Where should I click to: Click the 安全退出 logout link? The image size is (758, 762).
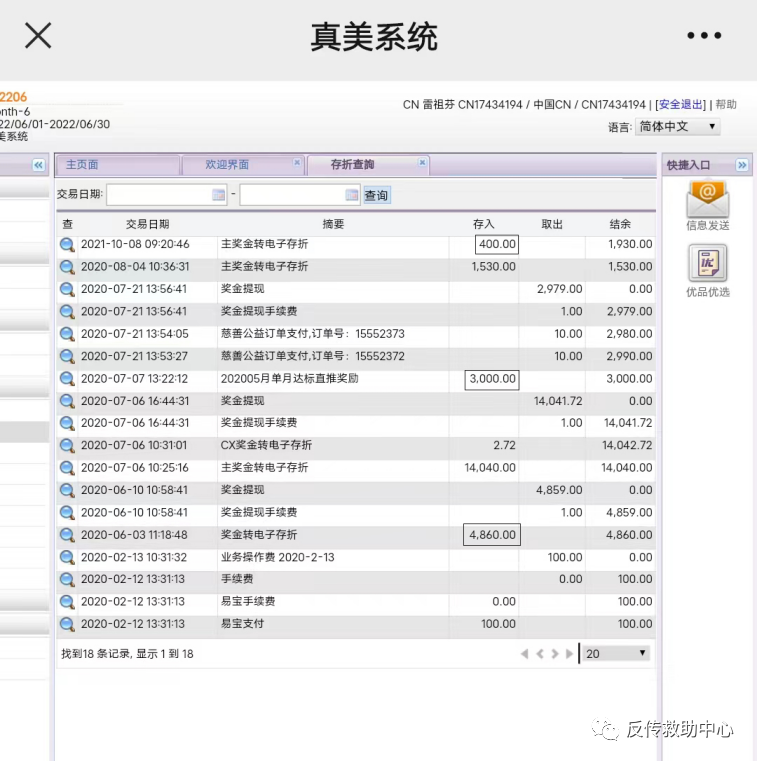(x=681, y=105)
